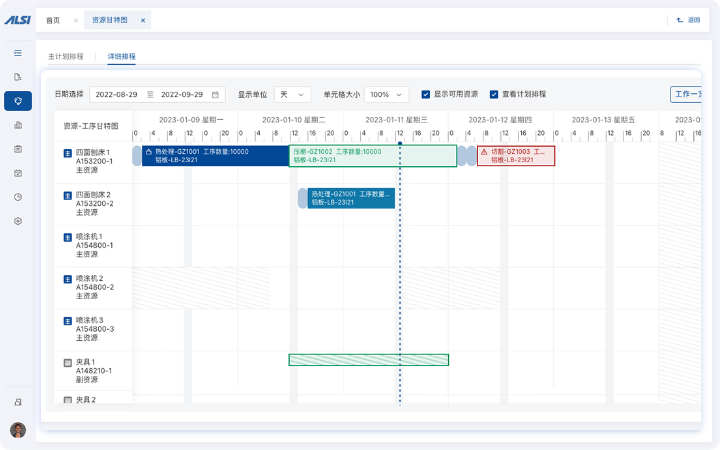The width and height of the screenshot is (720, 450).
Task: Click the red warning icon on the 切割-GZ1003 task
Action: click(x=485, y=152)
